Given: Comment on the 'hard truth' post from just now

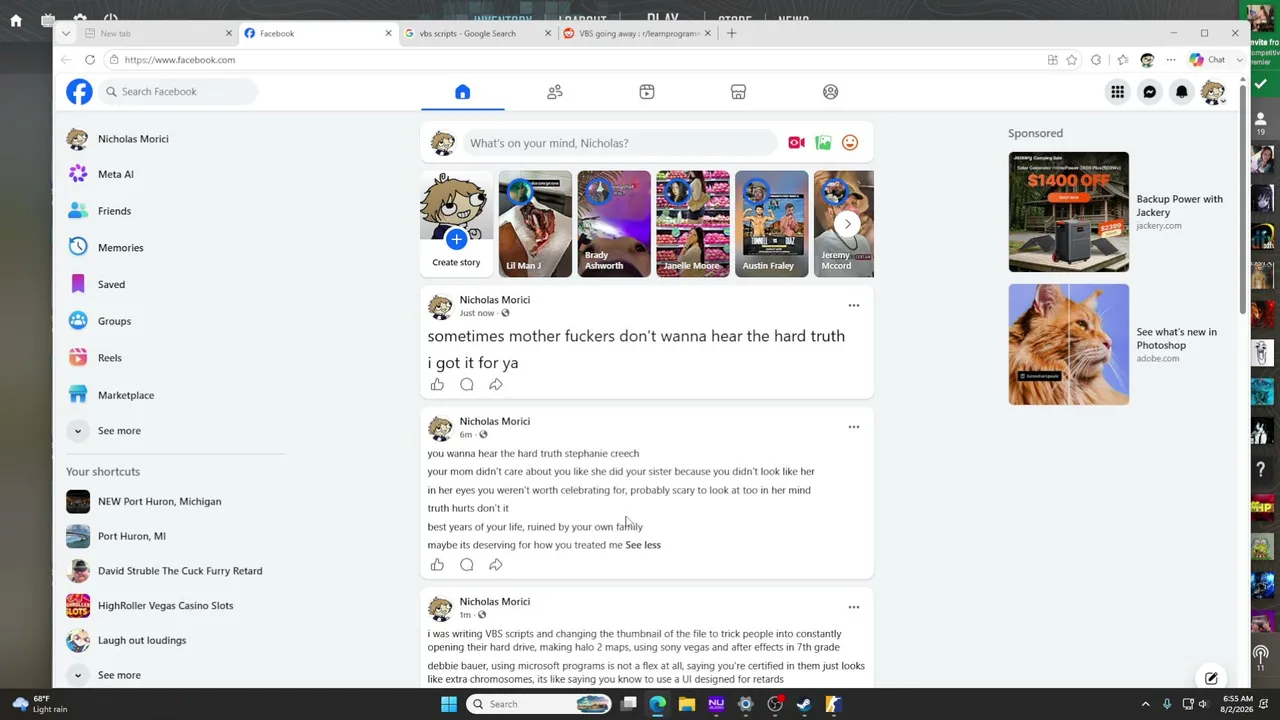Looking at the screenshot, I should click(467, 385).
